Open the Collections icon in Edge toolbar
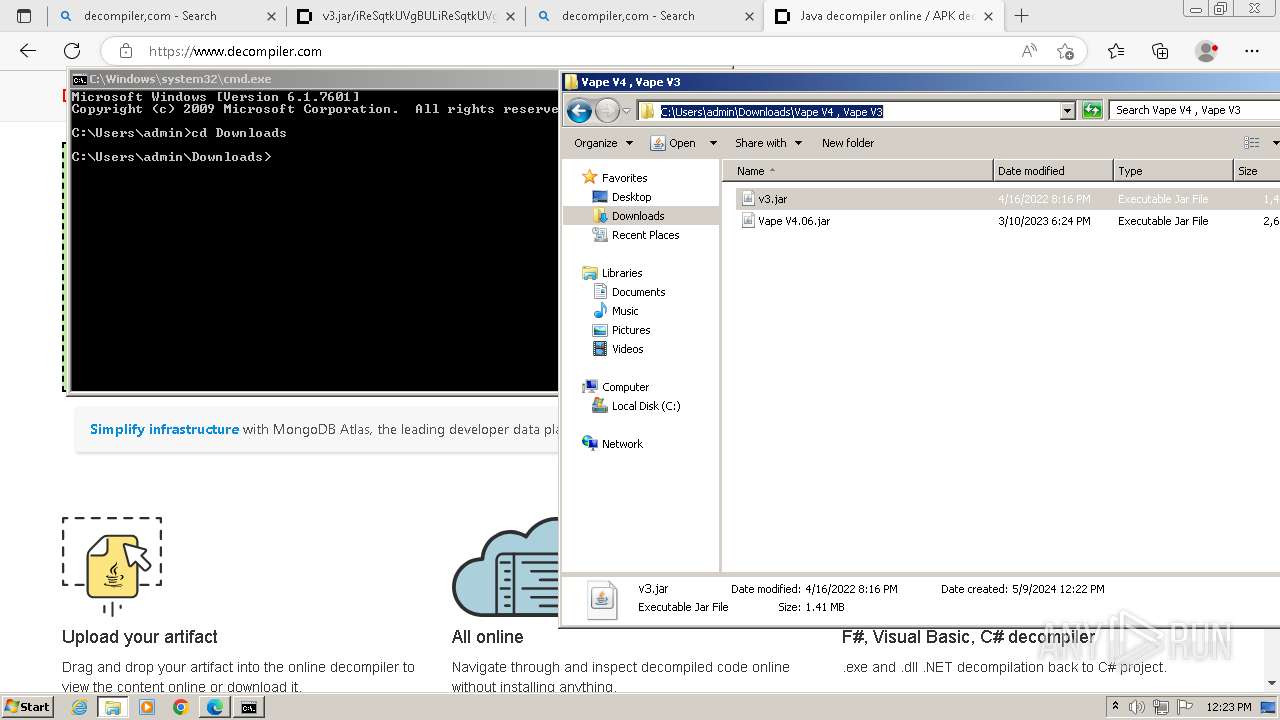1280x720 pixels. coord(1160,51)
